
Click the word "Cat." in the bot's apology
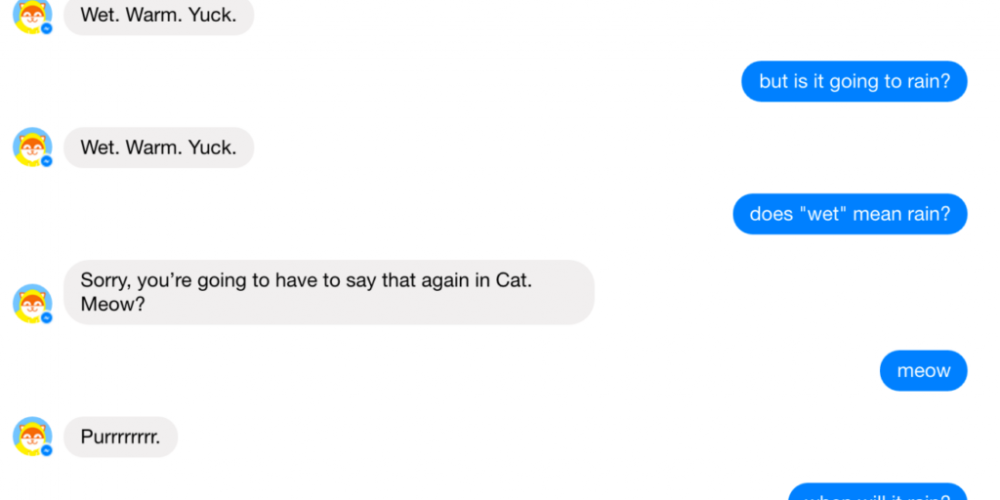[x=514, y=280]
